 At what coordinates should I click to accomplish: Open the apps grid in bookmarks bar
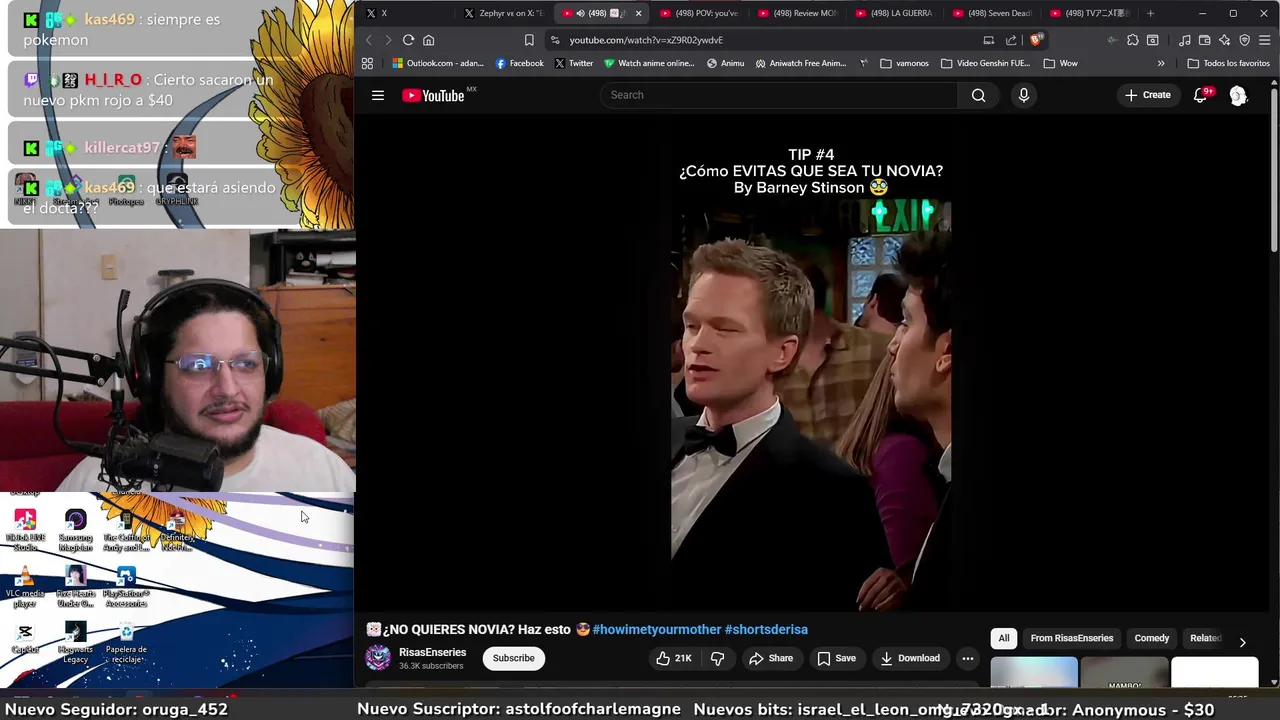click(367, 63)
